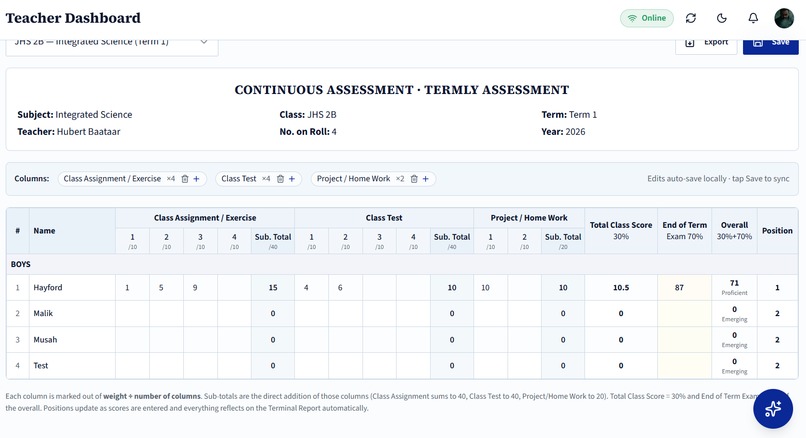Delete a Class Assignment / Exercise column
This screenshot has width=806, height=438.
pos(185,179)
